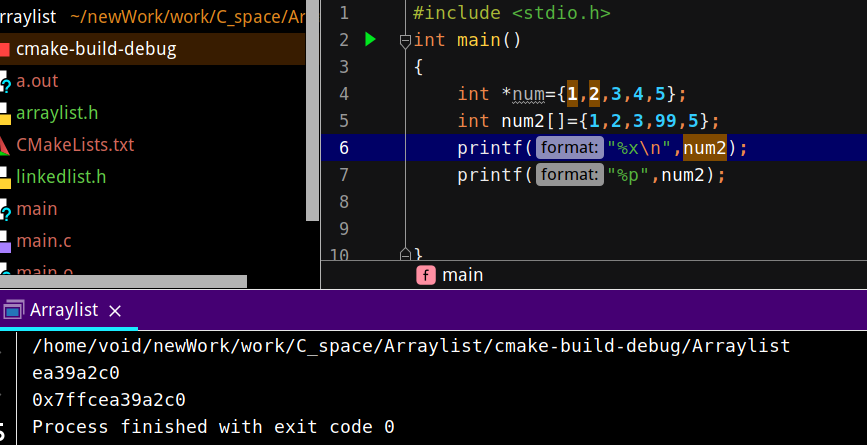Viewport: 867px width, 445px height.
Task: Place cursor on highlighted num2 in line 6
Action: click(704, 148)
